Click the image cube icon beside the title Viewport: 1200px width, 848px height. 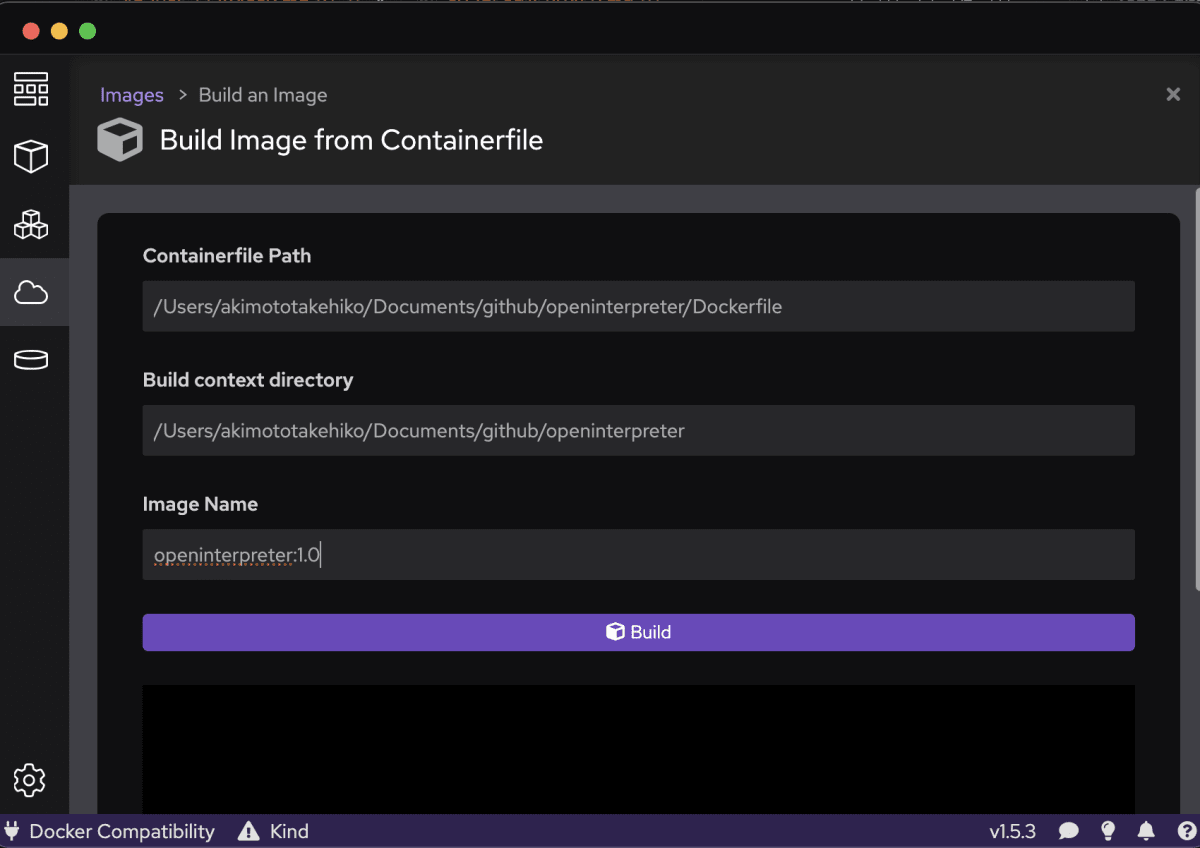click(x=120, y=140)
